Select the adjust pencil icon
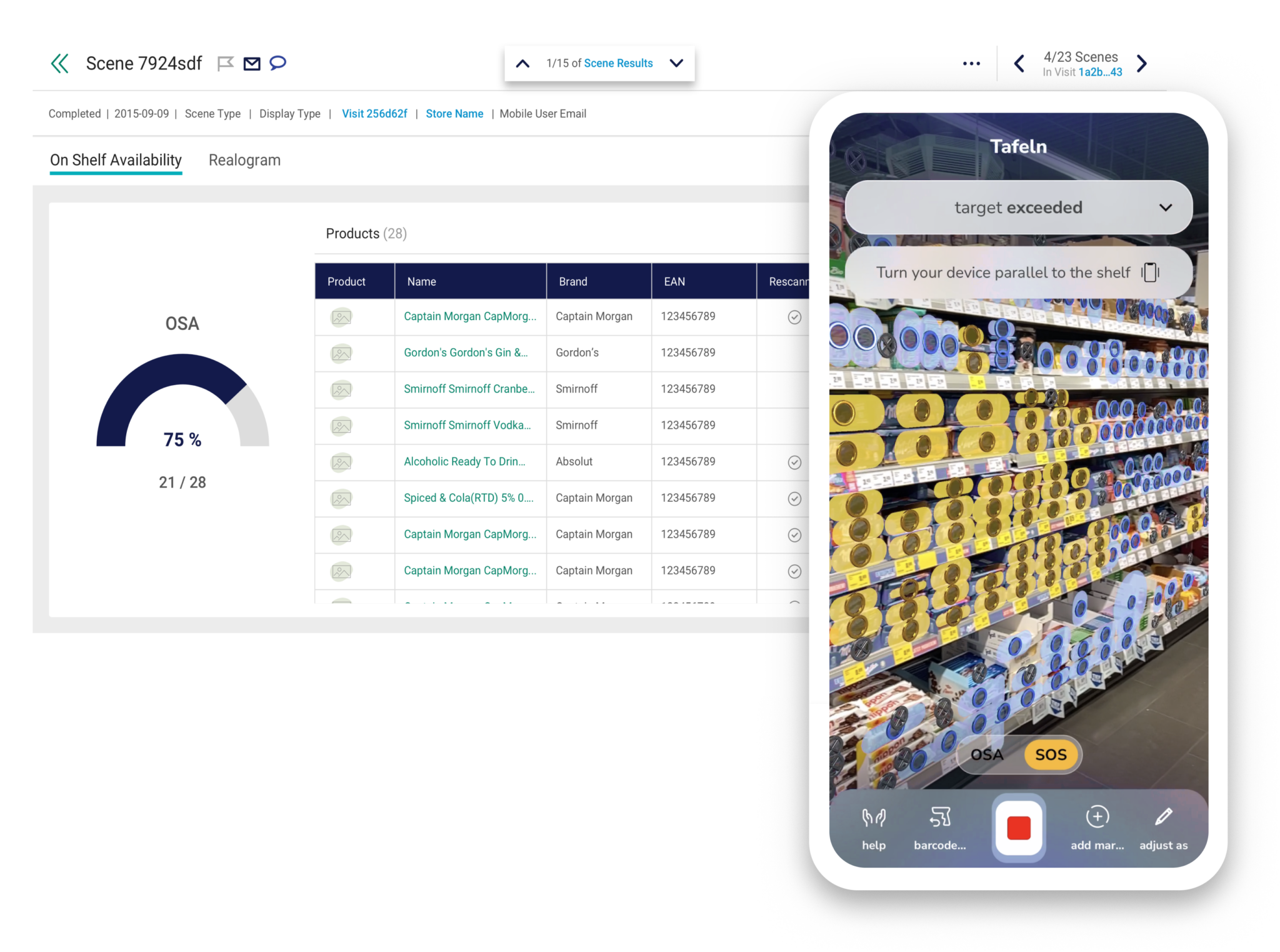This screenshot has height=952, width=1280. (x=1163, y=816)
